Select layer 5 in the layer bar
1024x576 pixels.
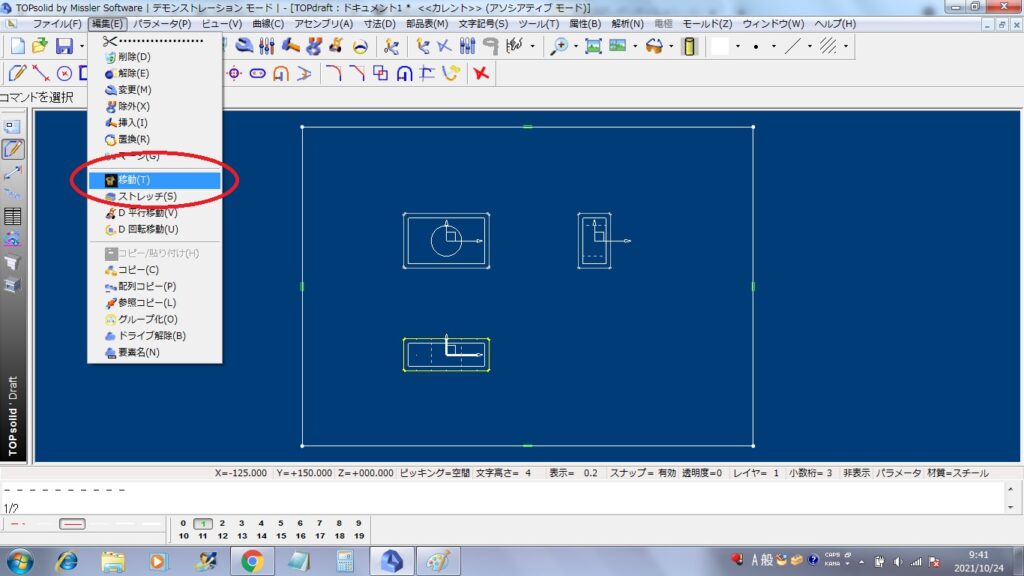(x=281, y=523)
